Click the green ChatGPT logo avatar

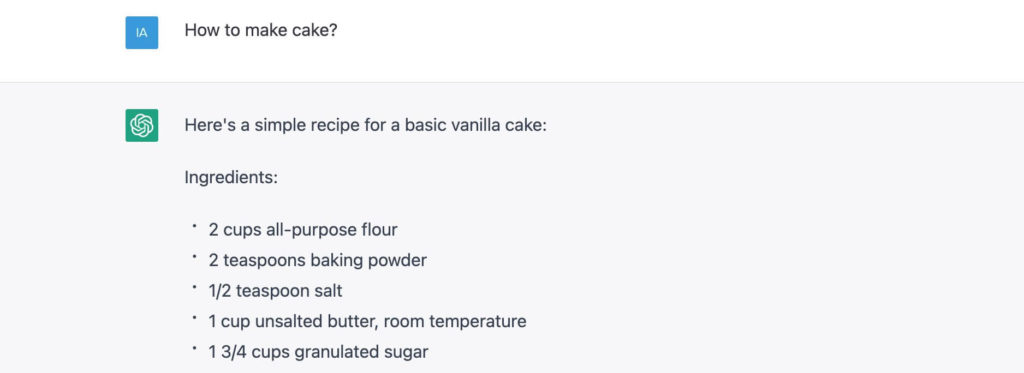(x=142, y=125)
